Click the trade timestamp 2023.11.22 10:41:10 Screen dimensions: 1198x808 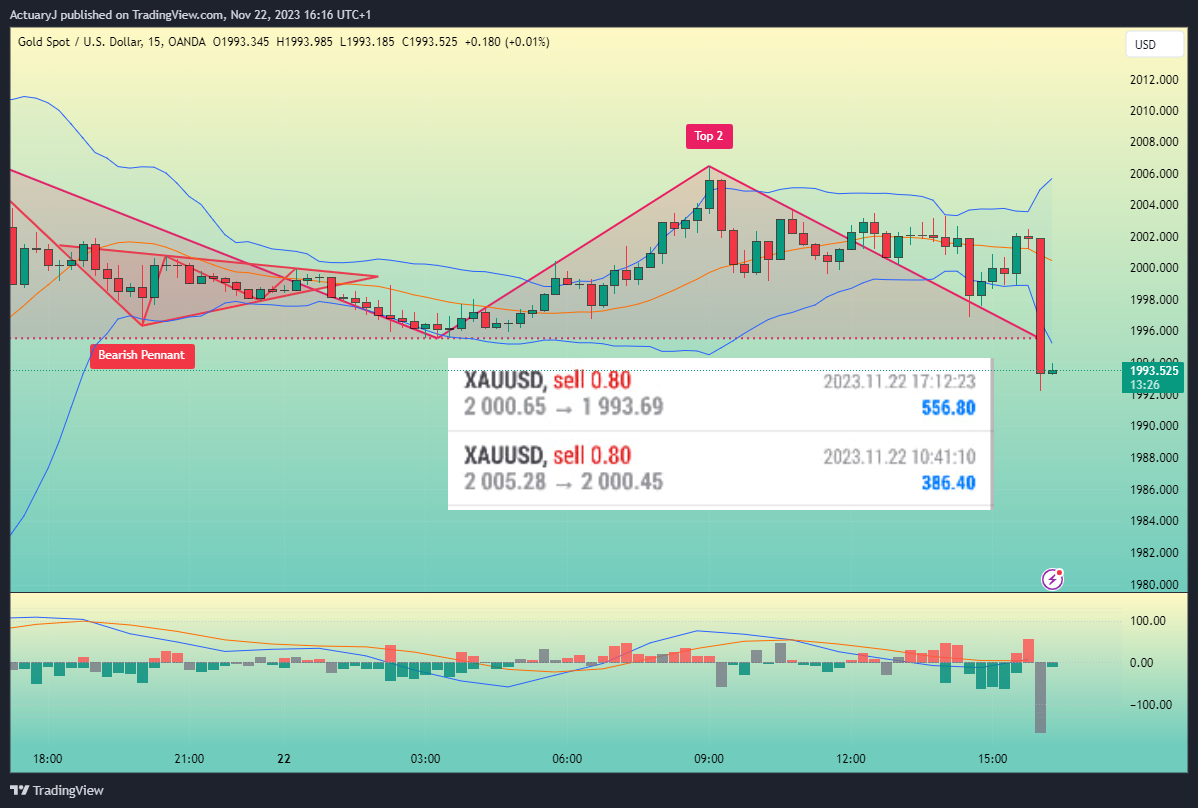tap(899, 457)
